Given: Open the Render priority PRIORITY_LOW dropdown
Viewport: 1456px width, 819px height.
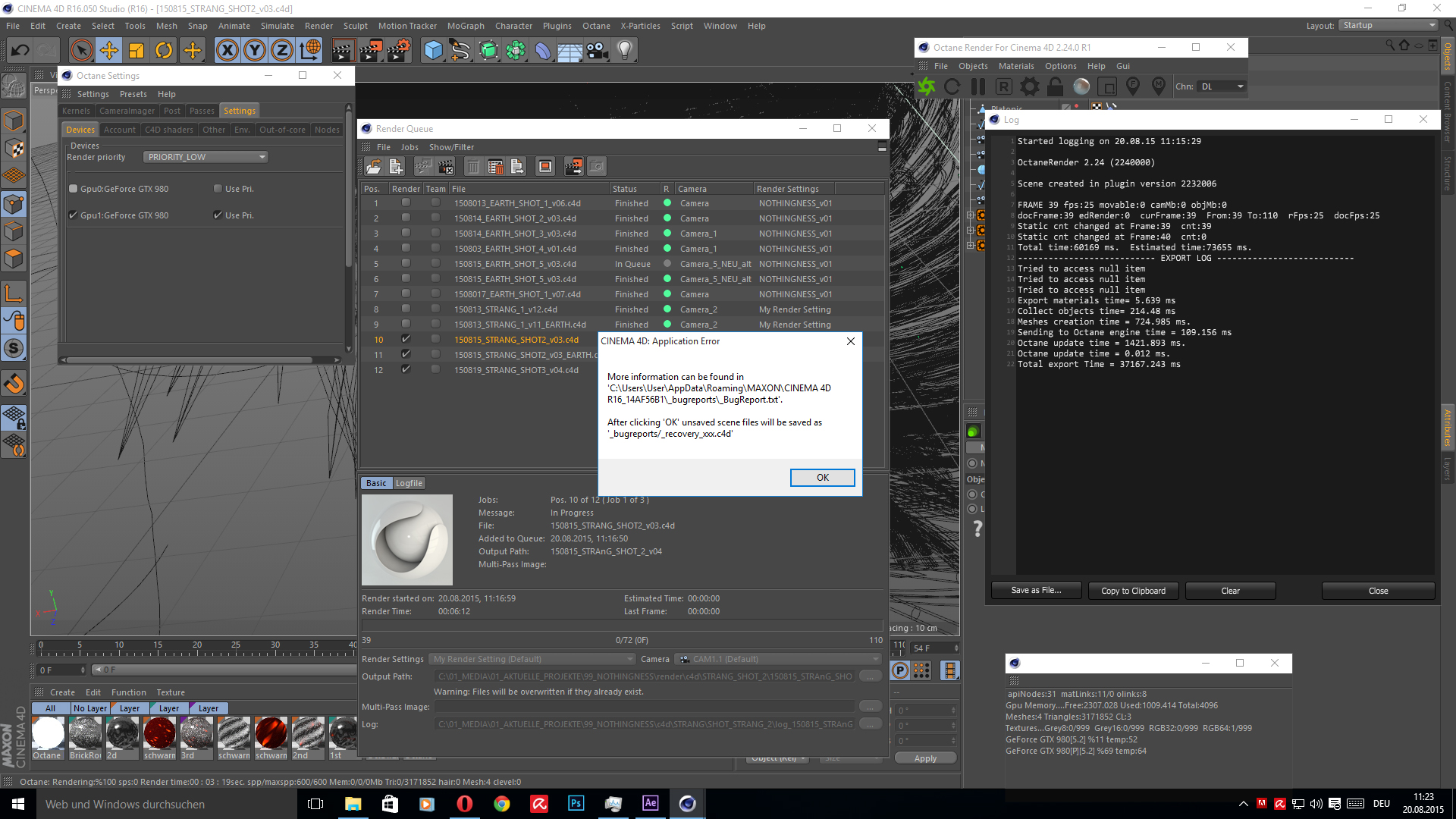Looking at the screenshot, I should pos(206,157).
